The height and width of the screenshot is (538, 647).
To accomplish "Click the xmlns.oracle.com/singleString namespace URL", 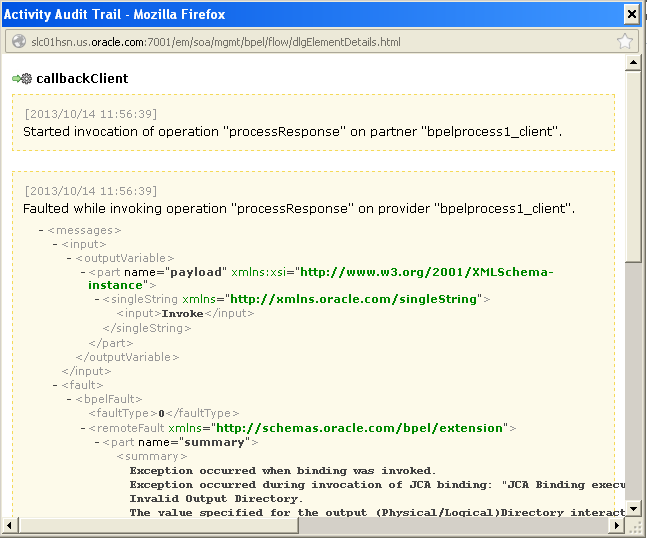I will tap(356, 299).
